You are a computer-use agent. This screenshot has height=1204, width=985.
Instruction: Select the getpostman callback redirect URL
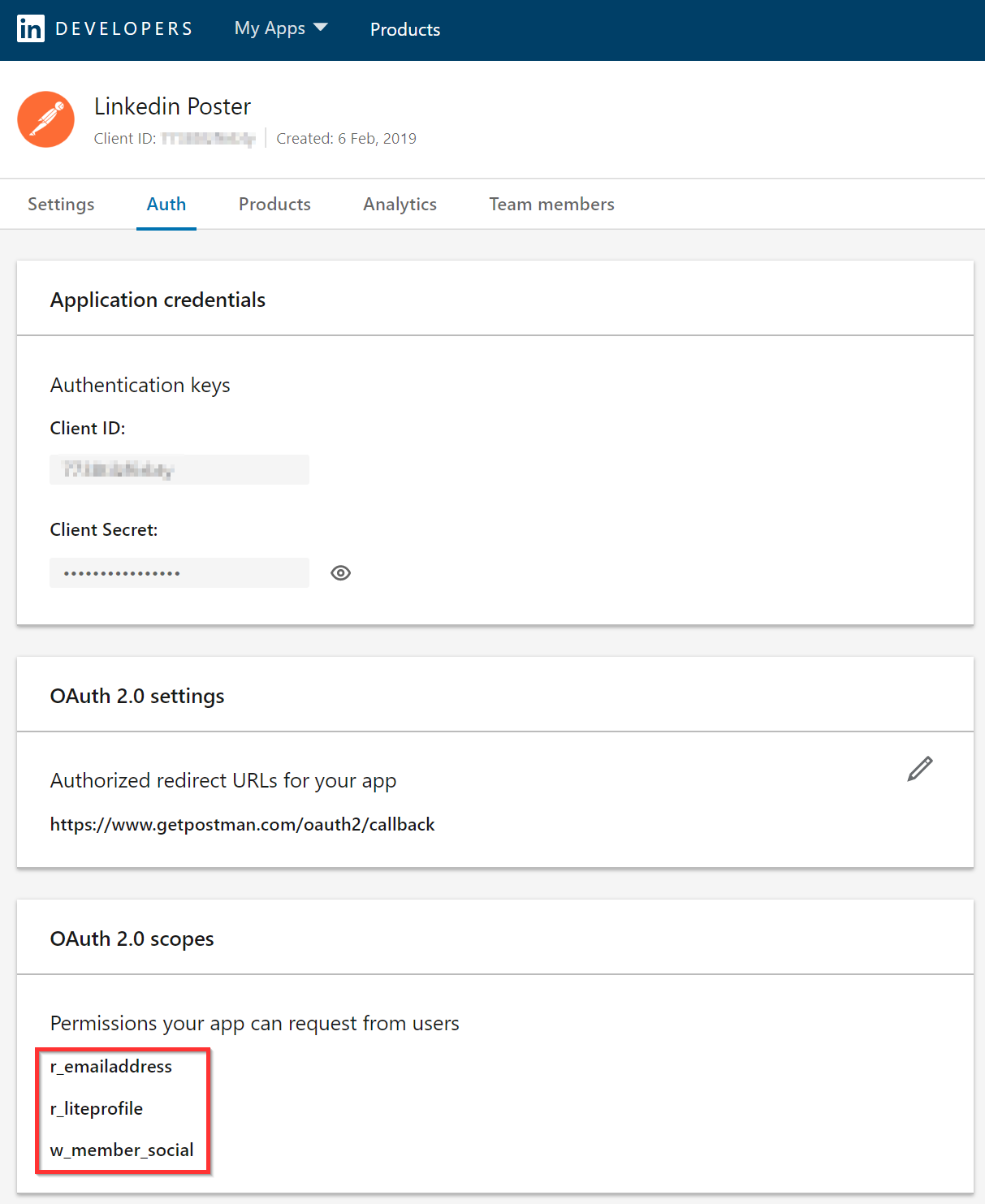click(x=242, y=825)
